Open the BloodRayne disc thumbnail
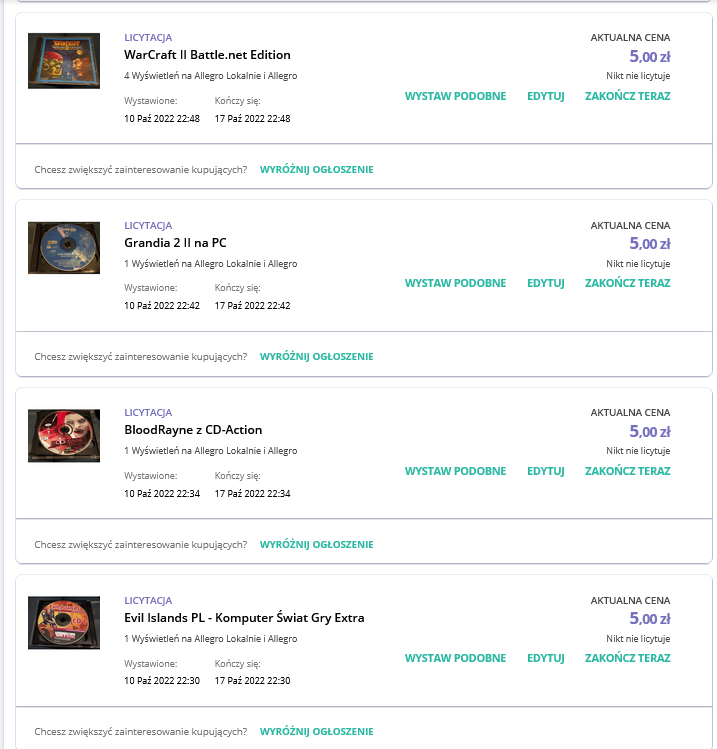717x749 pixels. point(64,436)
